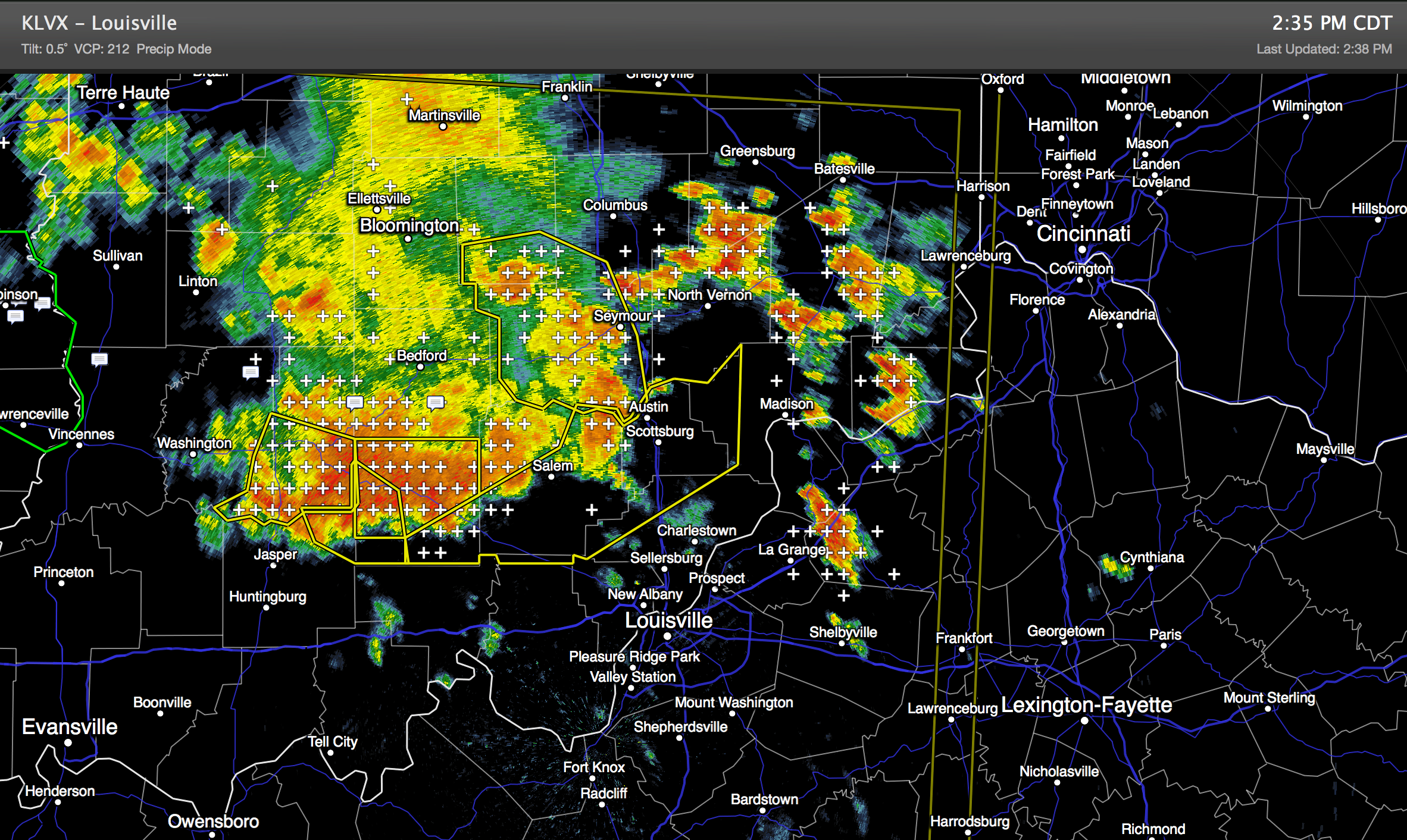Open storm report bubble right of Robinson label
Image resolution: width=1407 pixels, height=840 pixels.
[42, 304]
